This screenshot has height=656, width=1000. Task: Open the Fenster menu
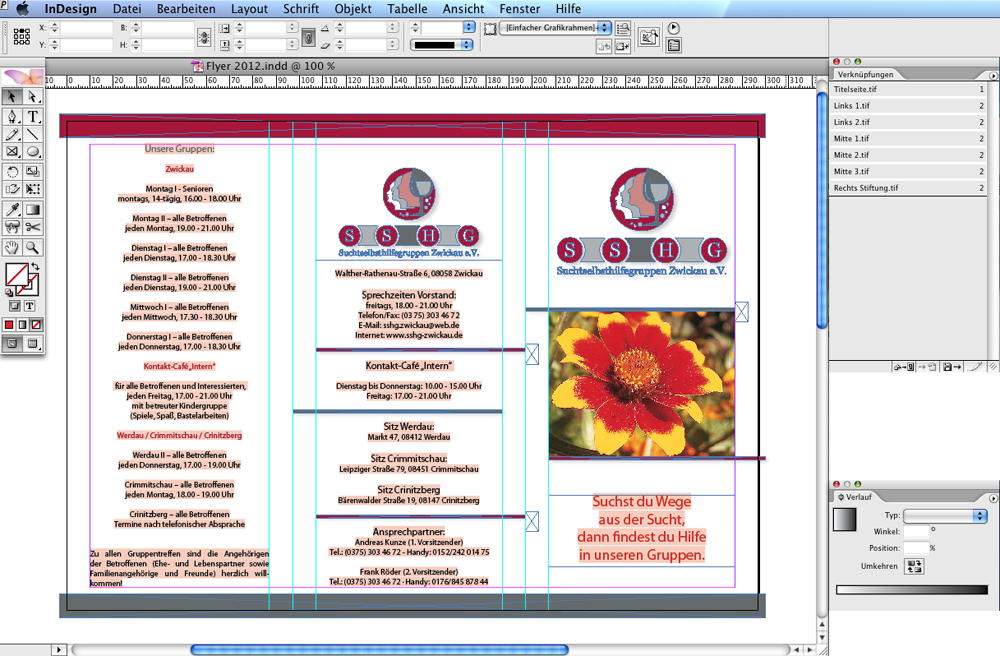pos(519,9)
